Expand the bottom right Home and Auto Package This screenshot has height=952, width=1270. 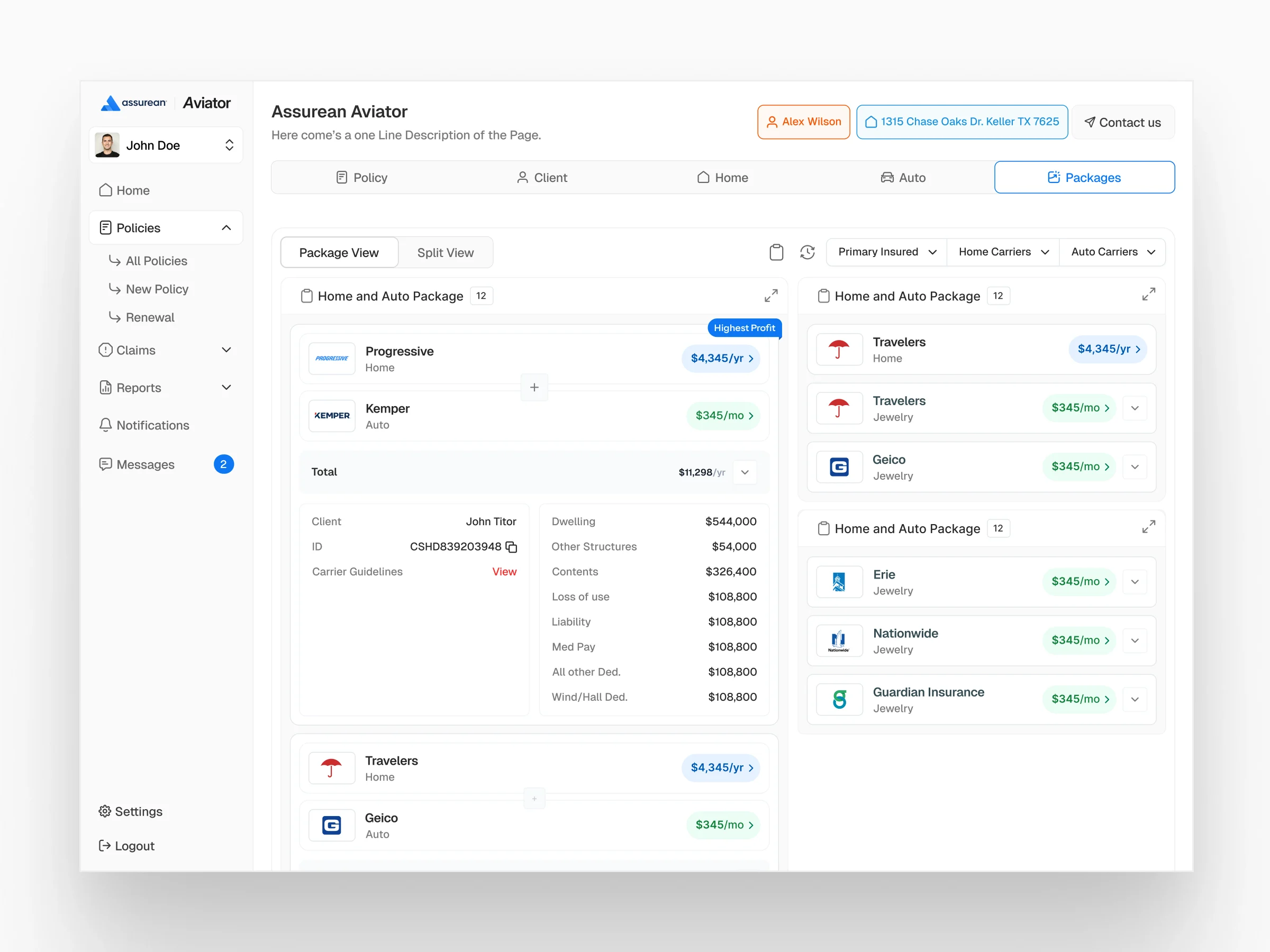click(1148, 527)
